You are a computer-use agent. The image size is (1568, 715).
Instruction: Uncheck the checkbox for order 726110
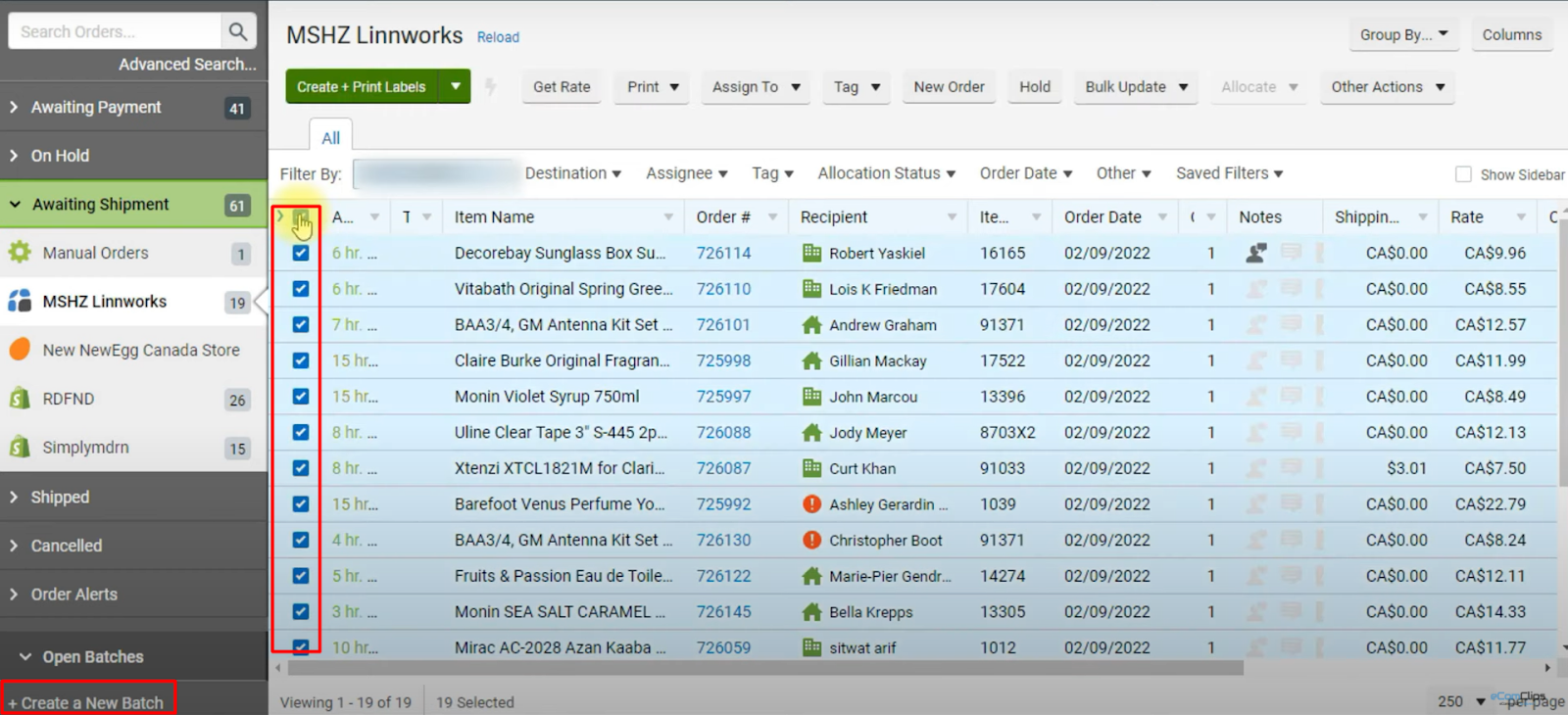coord(301,289)
